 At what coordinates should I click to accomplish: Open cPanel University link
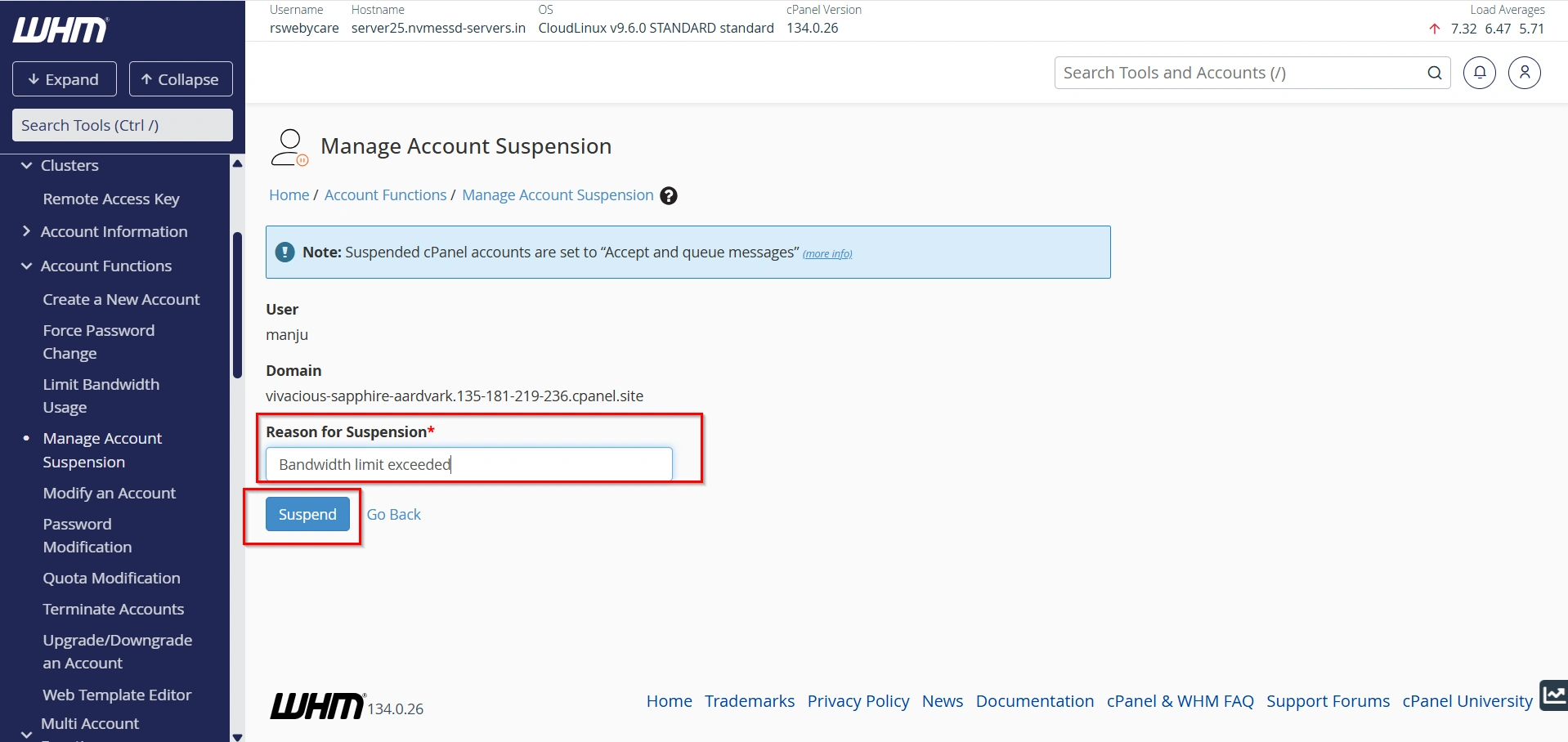click(1467, 701)
